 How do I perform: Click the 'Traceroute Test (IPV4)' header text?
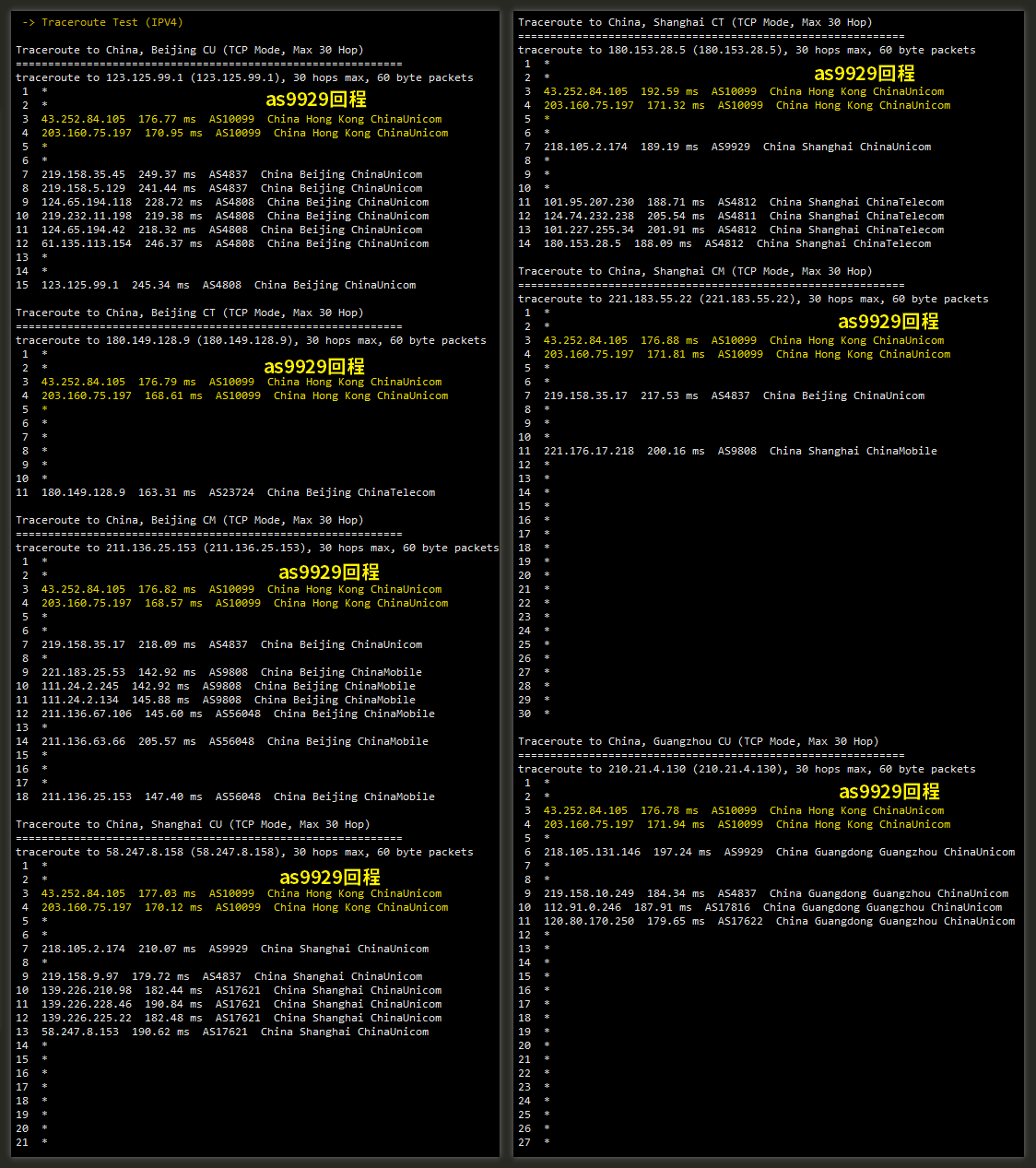click(112, 22)
